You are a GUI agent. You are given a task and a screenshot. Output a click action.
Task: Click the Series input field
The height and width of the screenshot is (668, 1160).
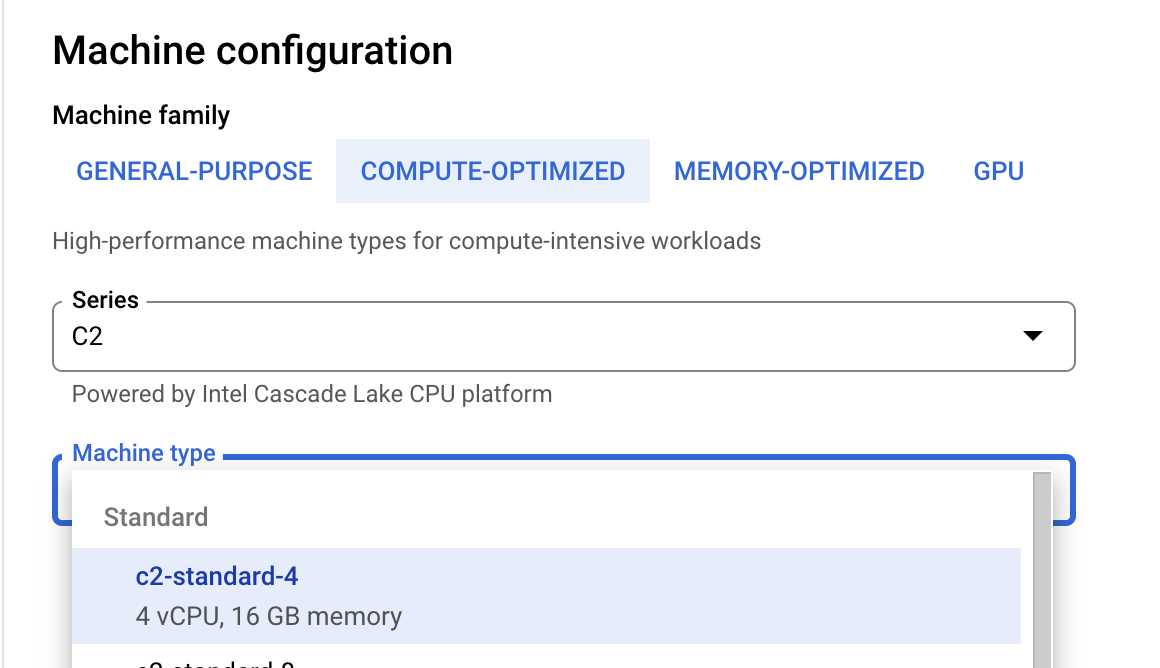[400, 336]
